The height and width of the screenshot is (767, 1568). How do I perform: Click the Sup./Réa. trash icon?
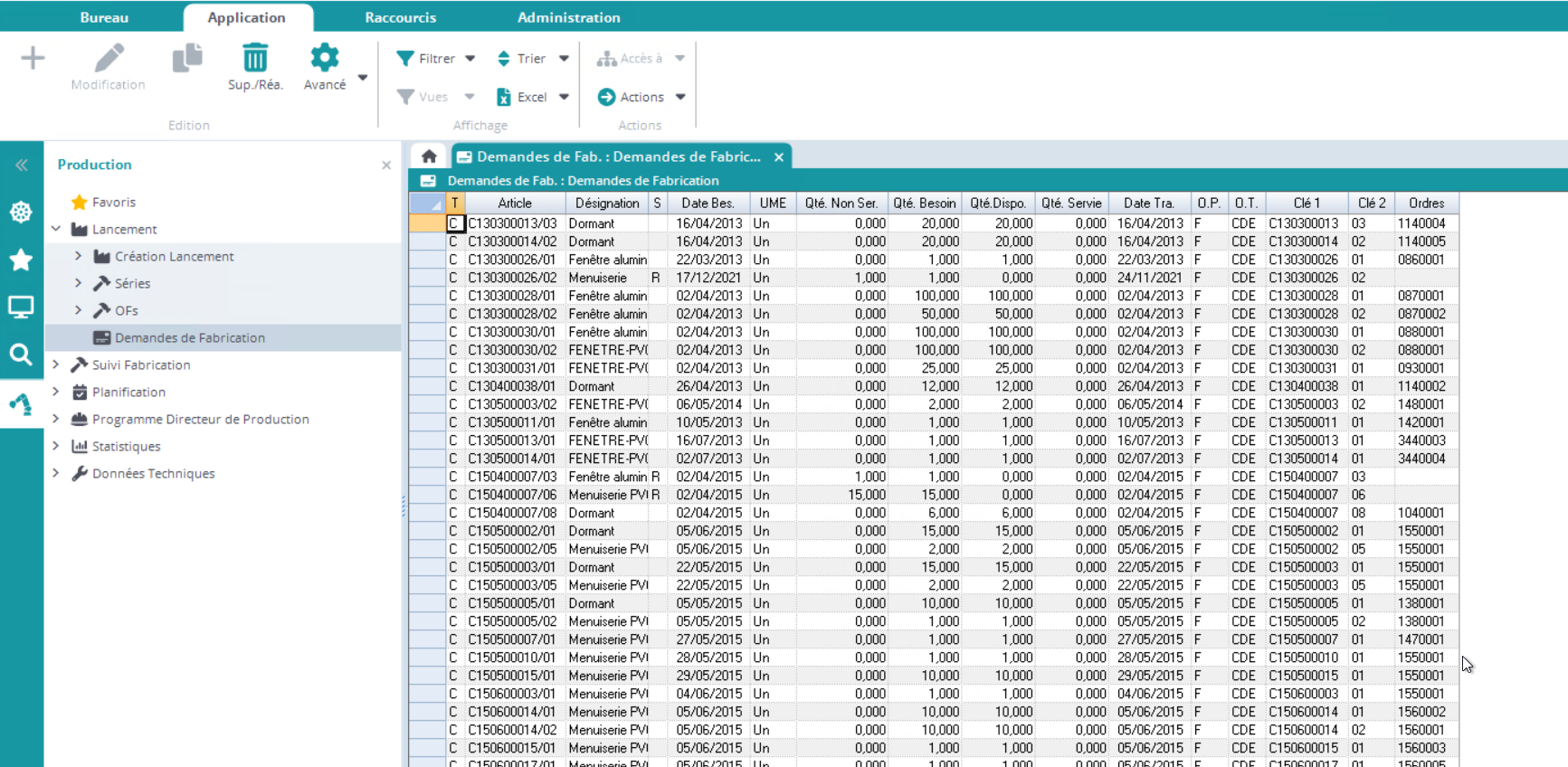[x=255, y=59]
